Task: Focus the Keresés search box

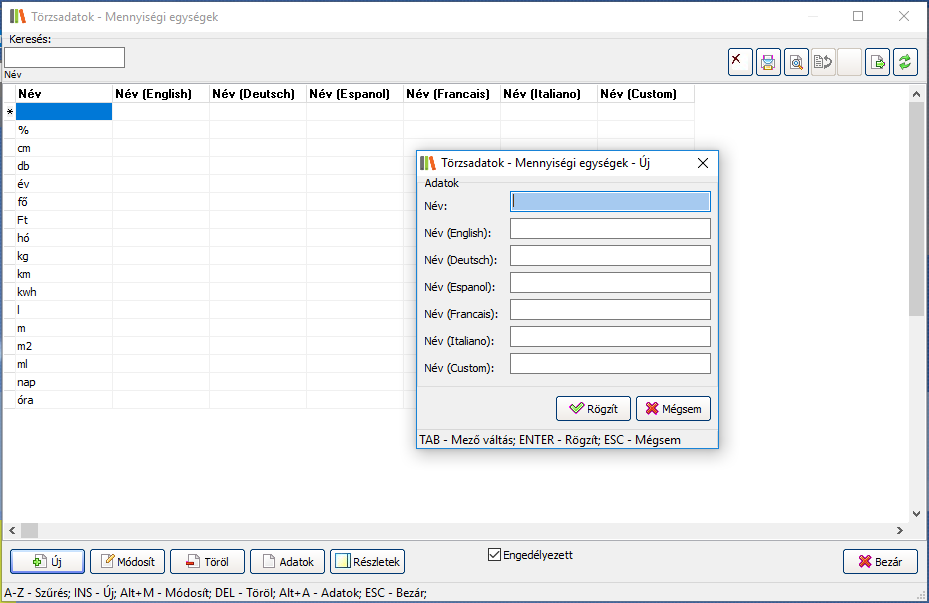Action: (64, 58)
